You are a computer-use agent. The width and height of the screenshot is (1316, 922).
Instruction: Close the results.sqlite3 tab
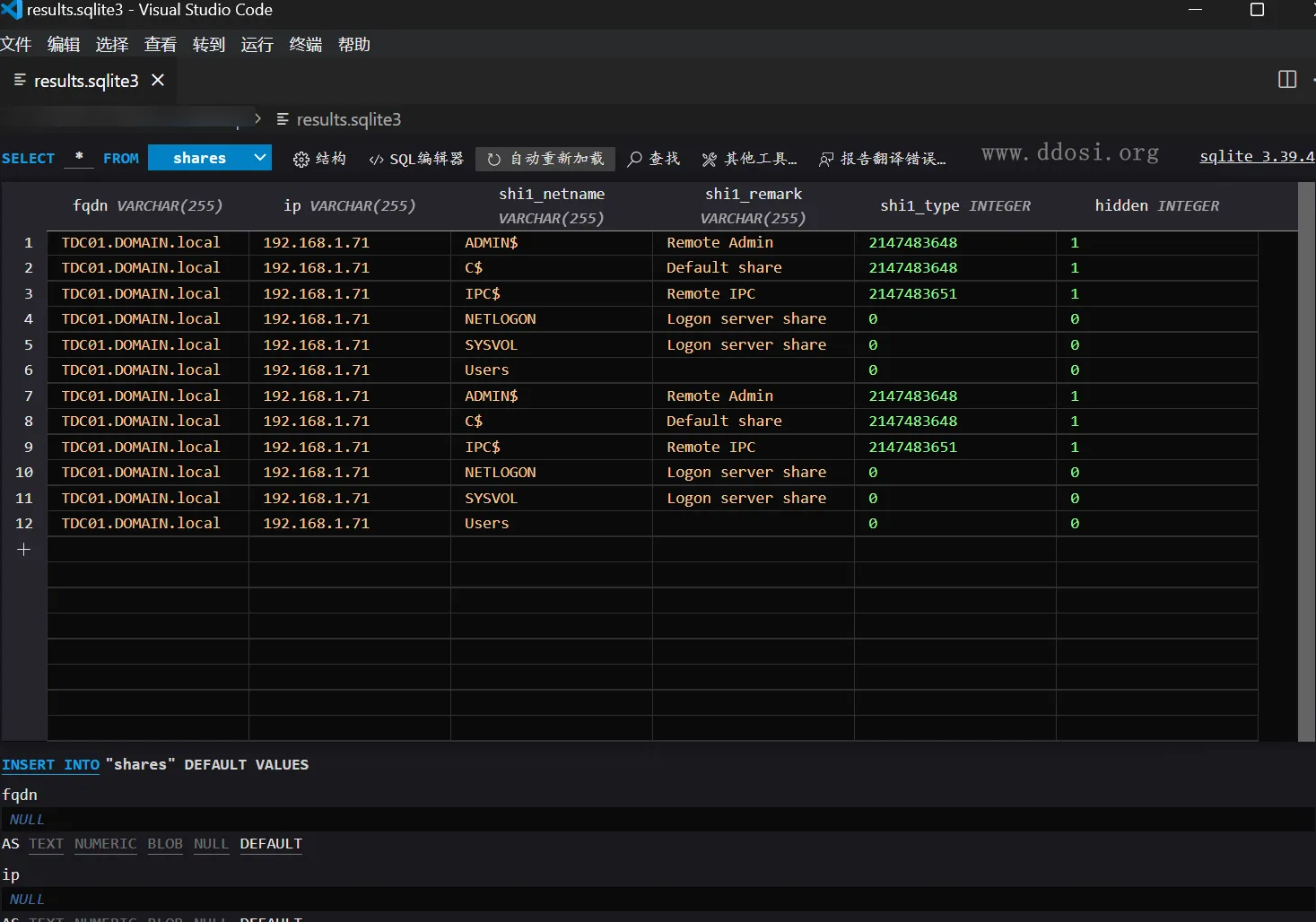click(158, 80)
